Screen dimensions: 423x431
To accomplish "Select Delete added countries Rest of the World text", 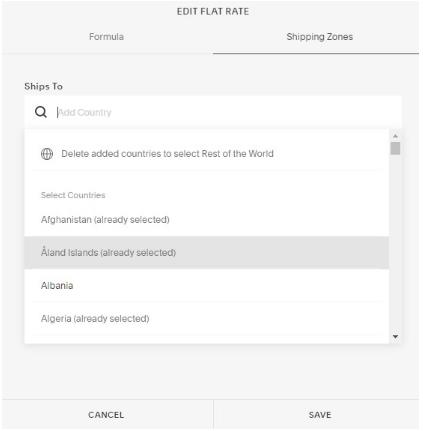I will coord(167,154).
